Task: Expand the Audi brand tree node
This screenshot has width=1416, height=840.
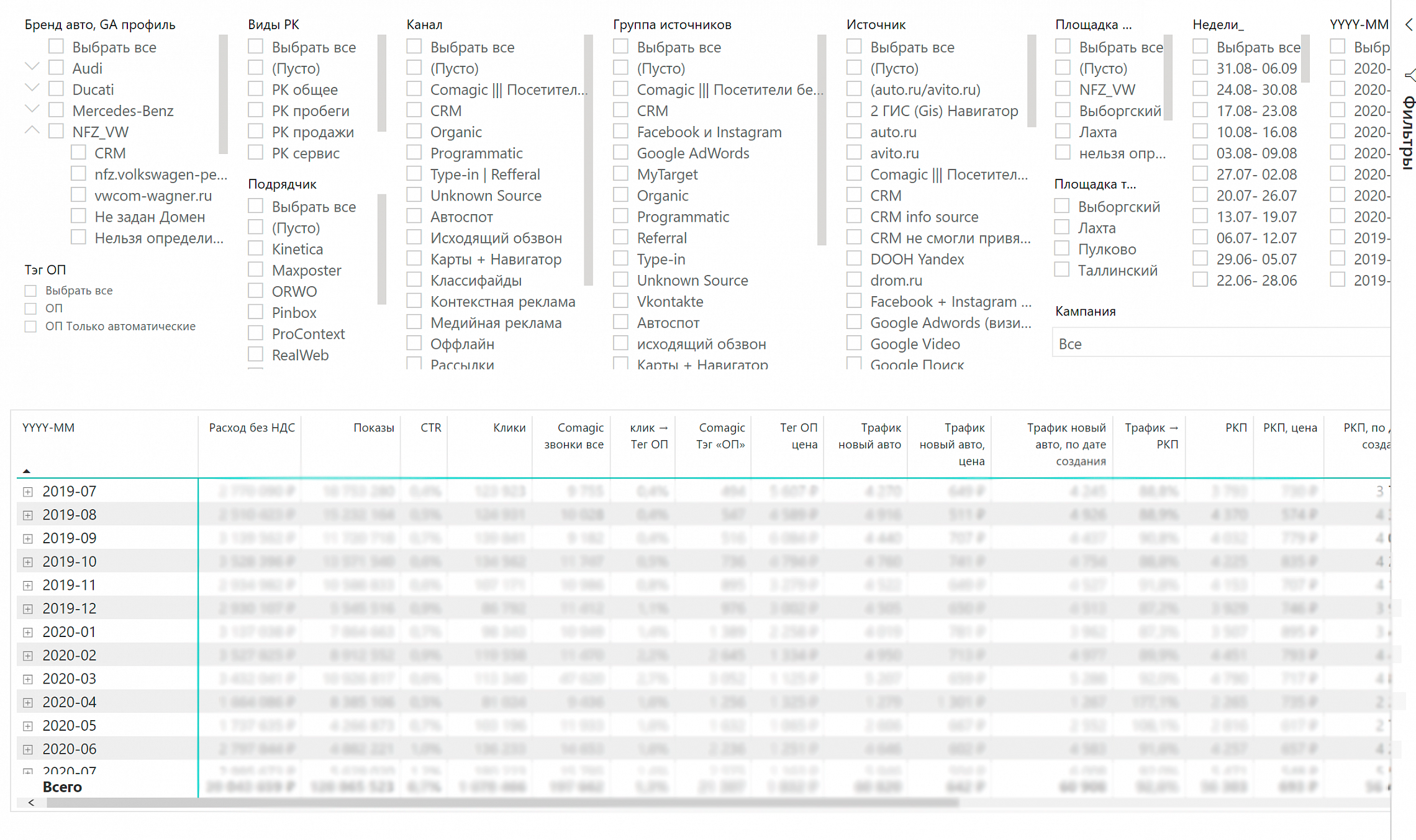Action: pyautogui.click(x=32, y=66)
